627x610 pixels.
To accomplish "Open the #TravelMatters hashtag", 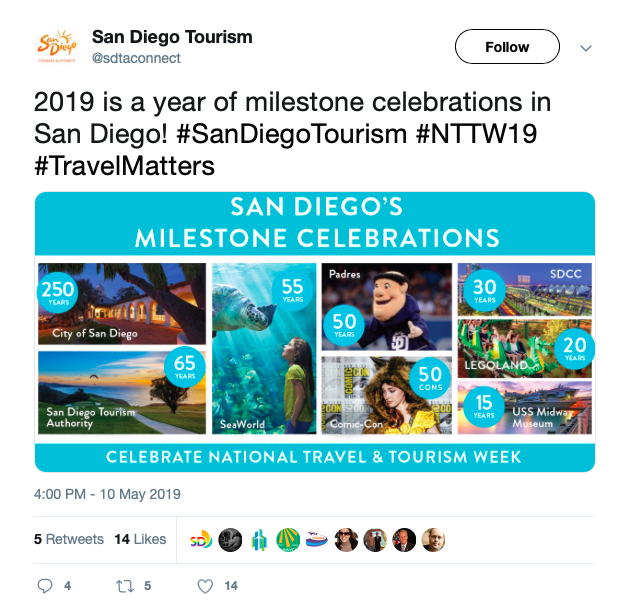I will coord(125,166).
